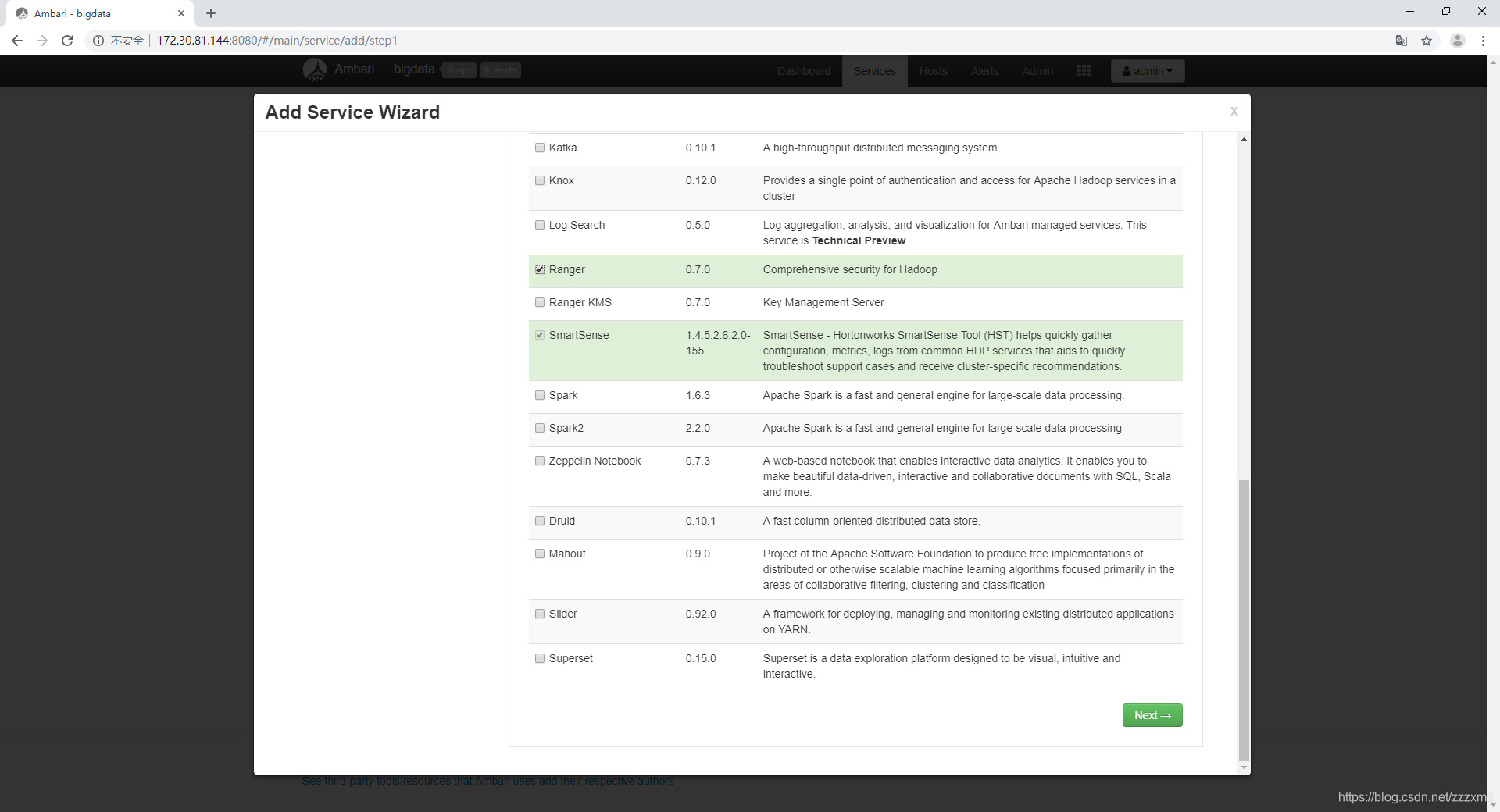Viewport: 1500px width, 812px height.
Task: Click the 0 alerts badge
Action: (x=501, y=70)
